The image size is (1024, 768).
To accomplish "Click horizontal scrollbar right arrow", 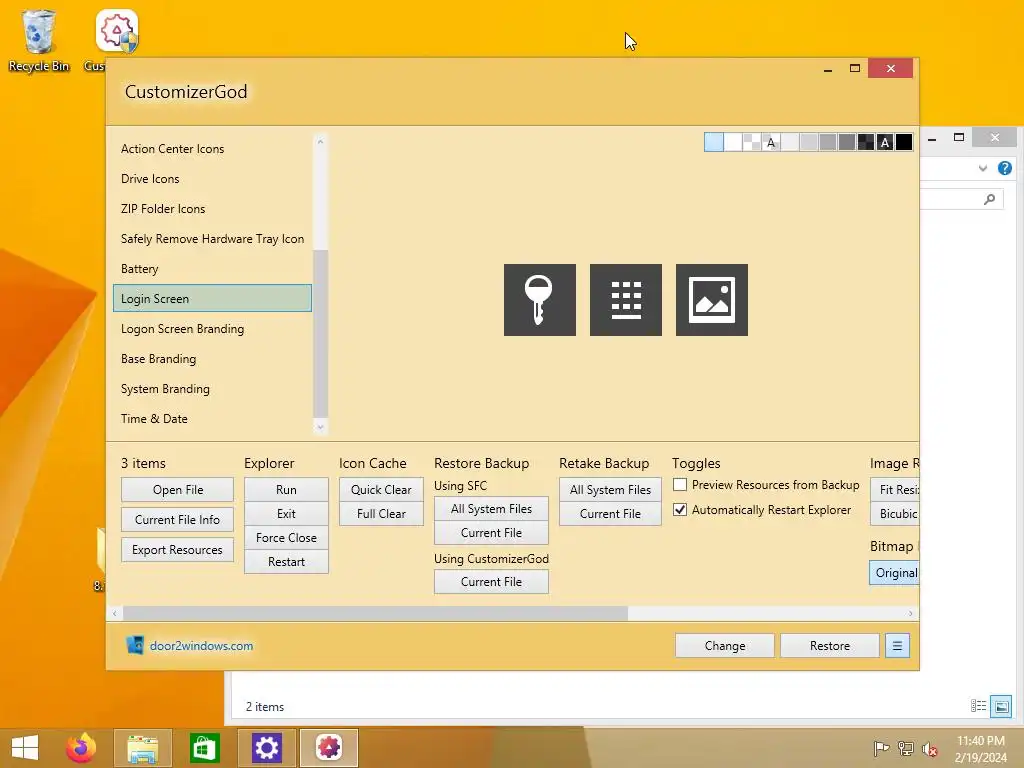I will point(910,613).
